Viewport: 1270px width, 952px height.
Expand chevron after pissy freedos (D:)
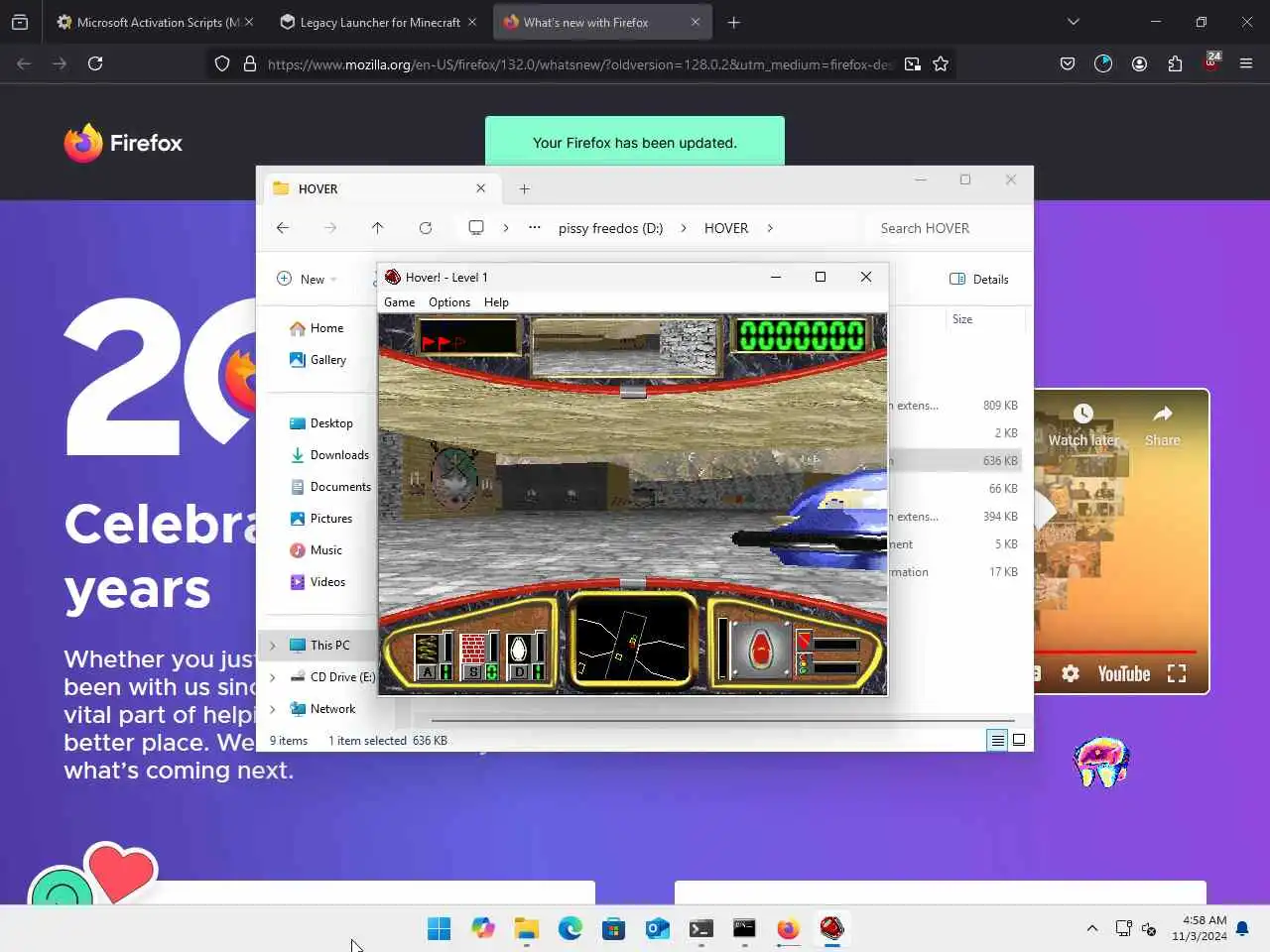[684, 228]
